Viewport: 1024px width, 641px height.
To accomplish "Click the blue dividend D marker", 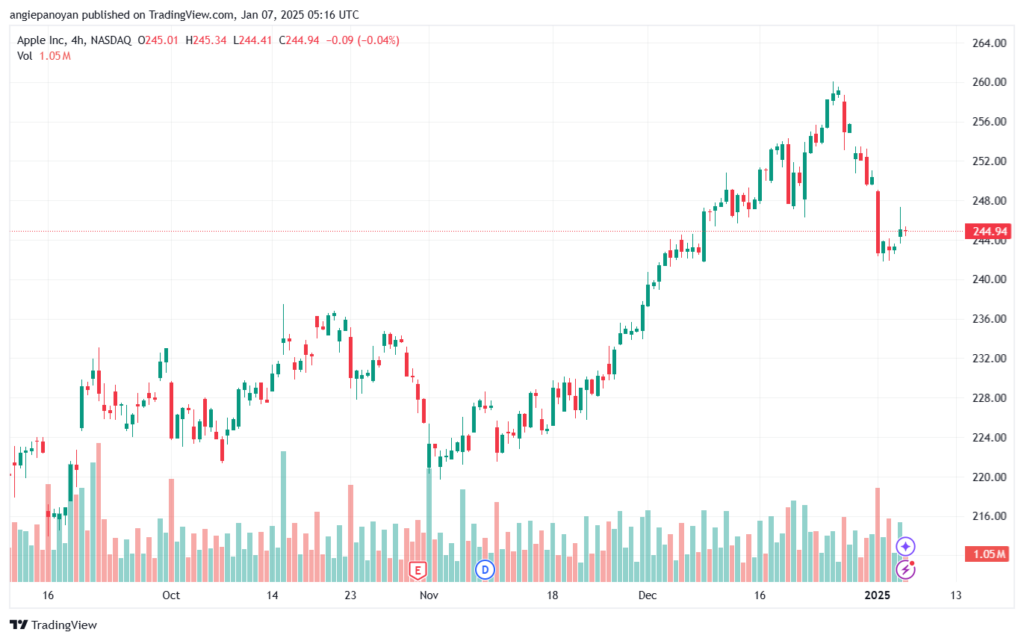I will pos(485,569).
